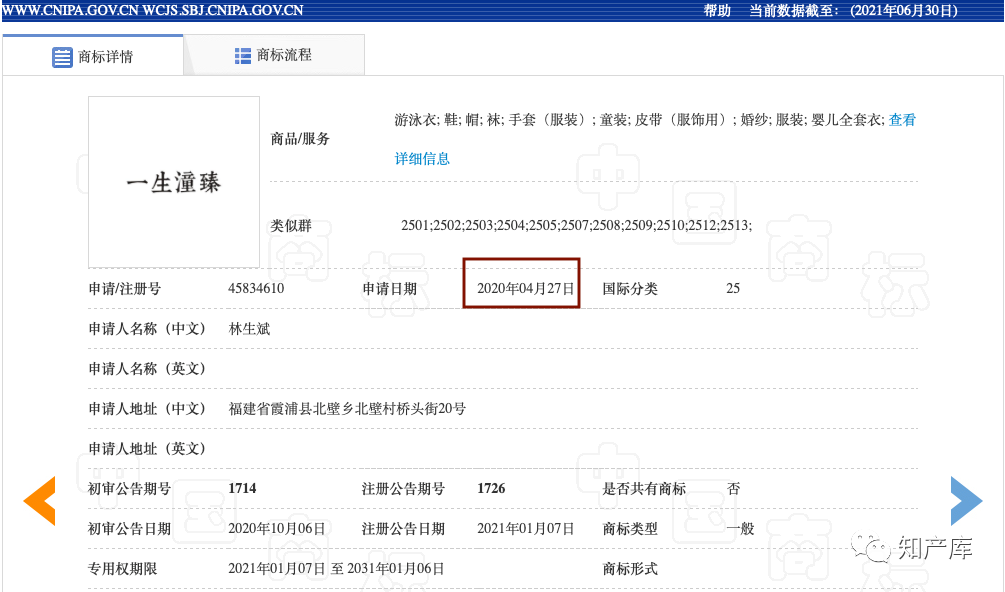Click the applicant name 林生斌
Image resolution: width=1005 pixels, height=592 pixels.
pos(249,329)
